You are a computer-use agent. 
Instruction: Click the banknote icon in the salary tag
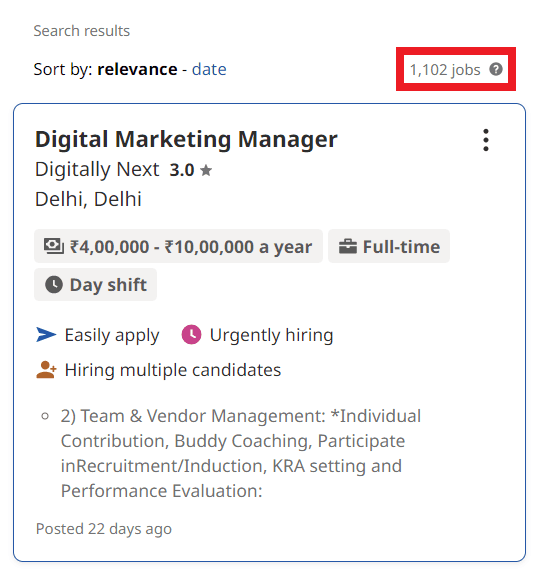coord(53,246)
